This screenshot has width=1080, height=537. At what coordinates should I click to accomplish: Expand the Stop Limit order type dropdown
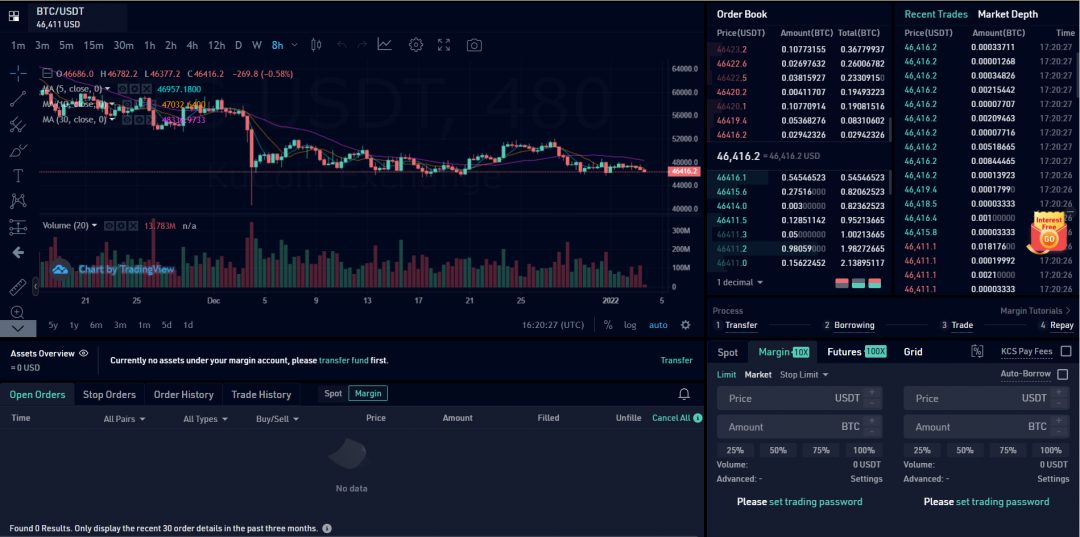click(804, 375)
